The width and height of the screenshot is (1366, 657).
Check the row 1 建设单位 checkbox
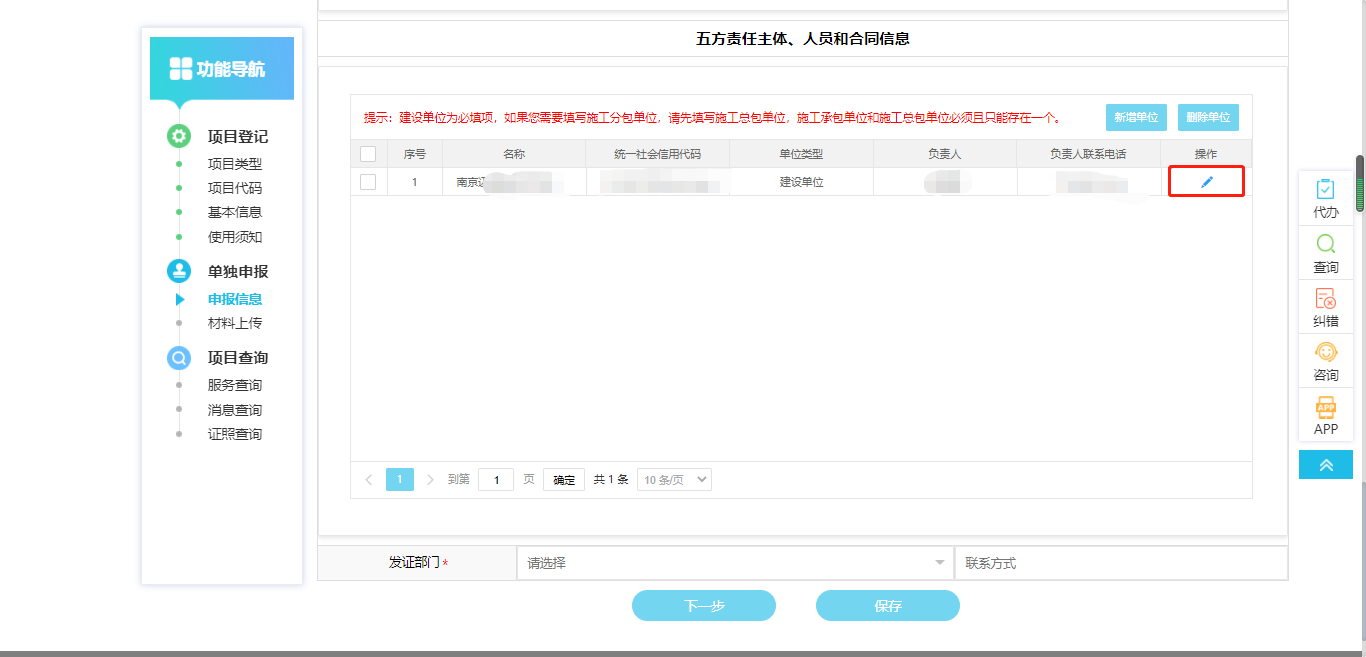(x=368, y=182)
